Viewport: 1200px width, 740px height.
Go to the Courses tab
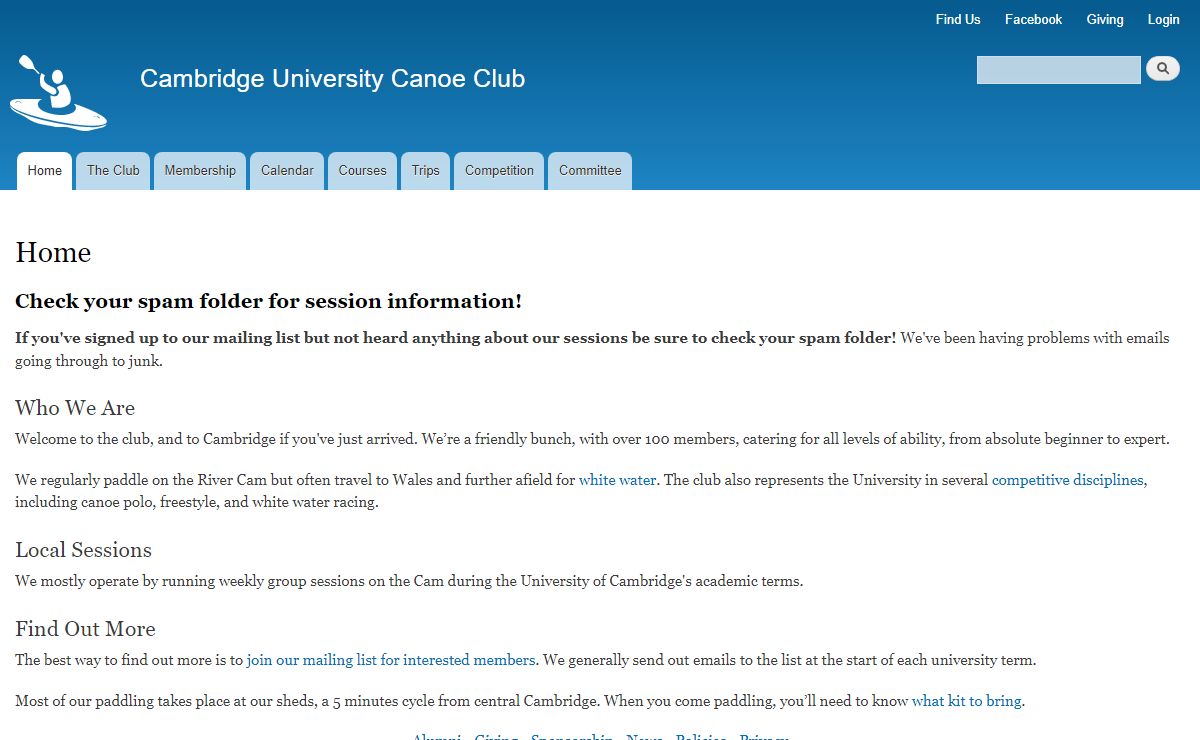coord(362,171)
